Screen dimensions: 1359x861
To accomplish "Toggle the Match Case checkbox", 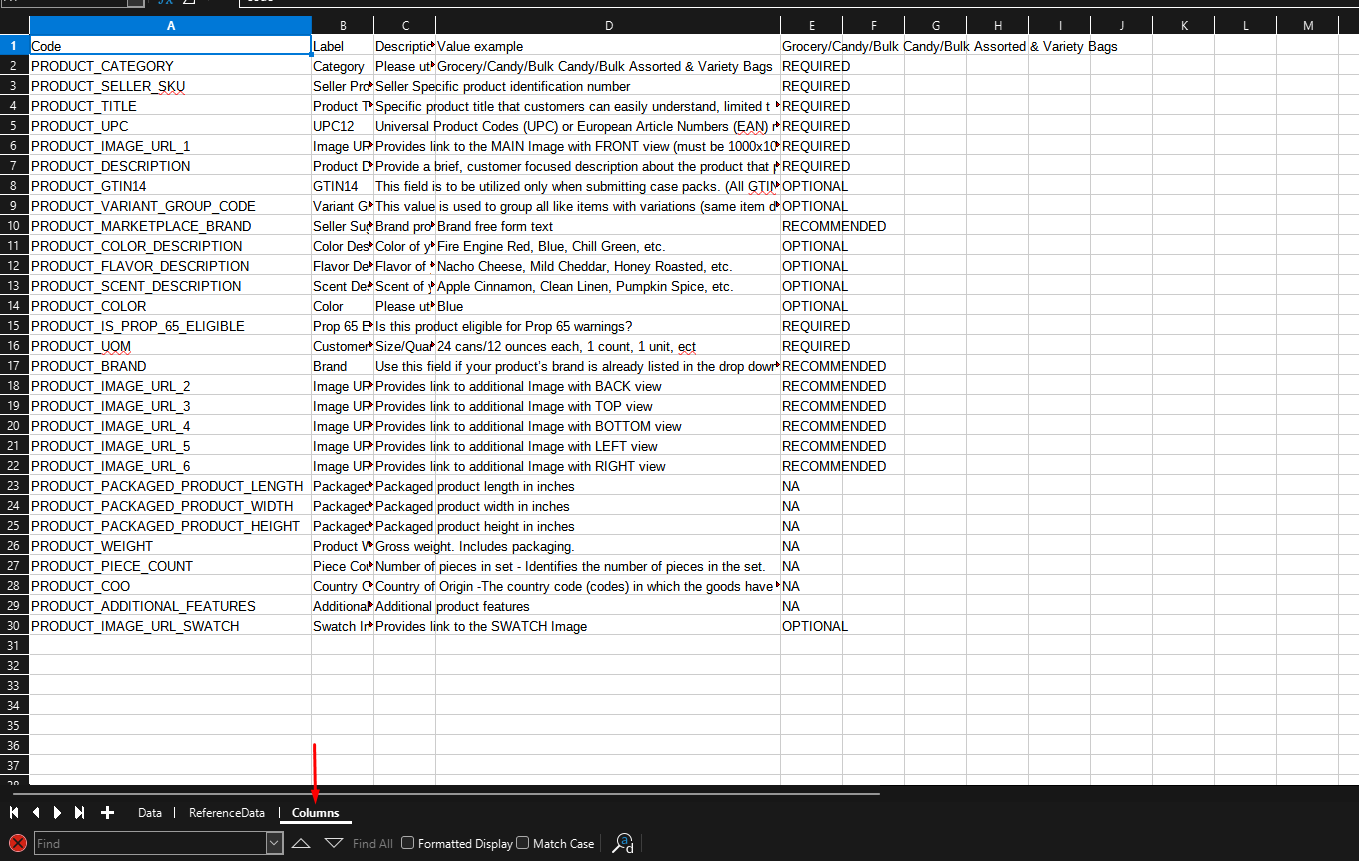I will (523, 843).
